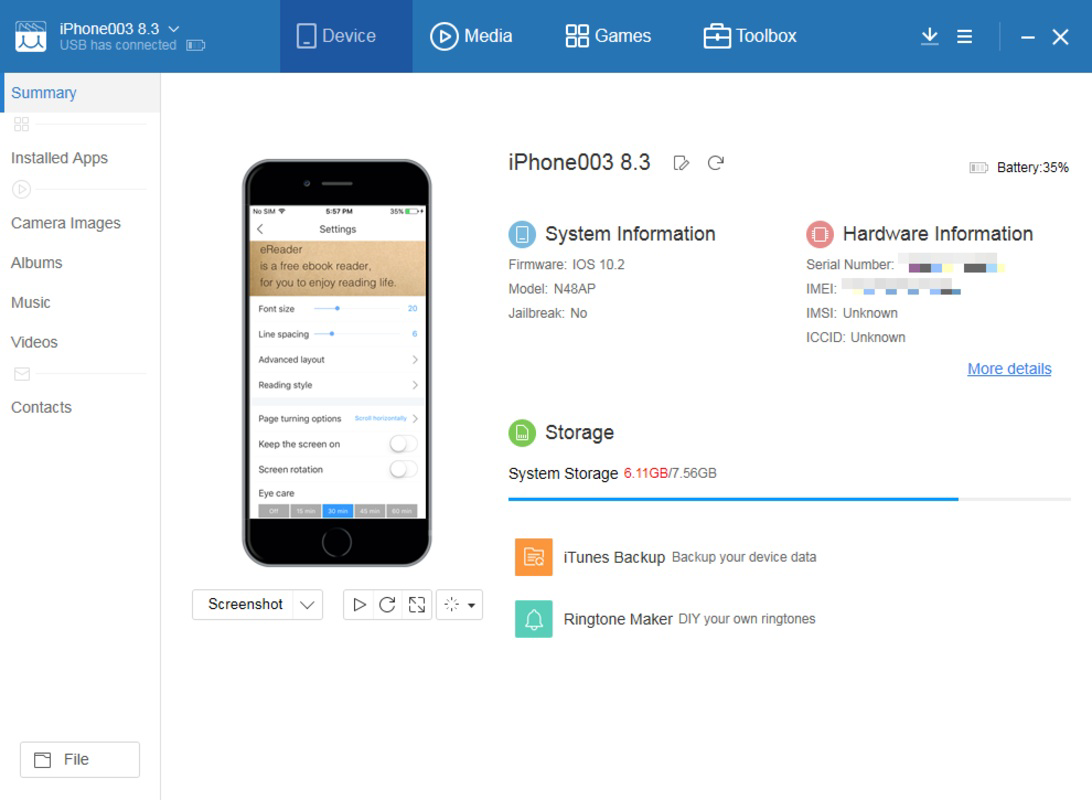
Task: Click the edit device name icon
Action: coord(681,163)
